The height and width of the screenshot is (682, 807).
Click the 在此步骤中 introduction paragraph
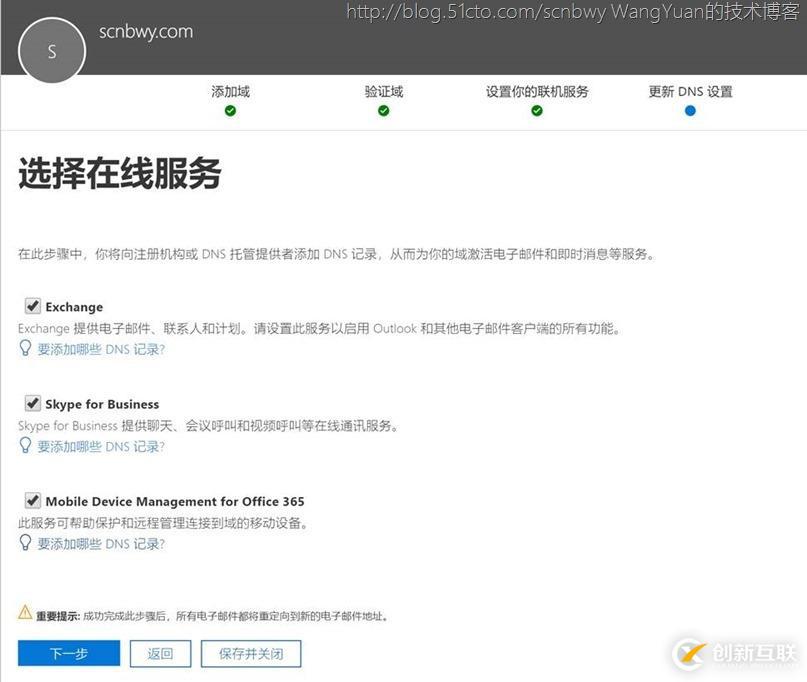(337, 254)
